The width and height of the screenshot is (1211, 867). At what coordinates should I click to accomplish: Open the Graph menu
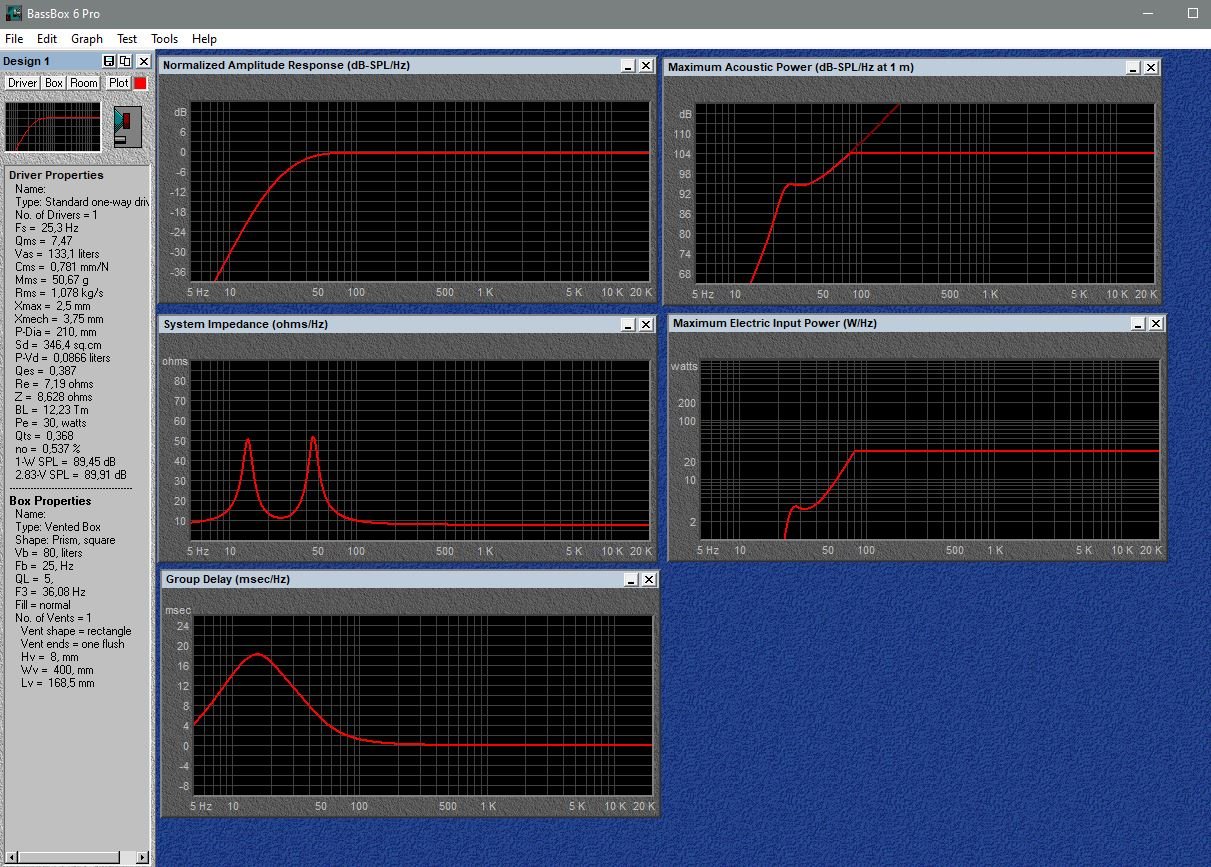[x=87, y=39]
